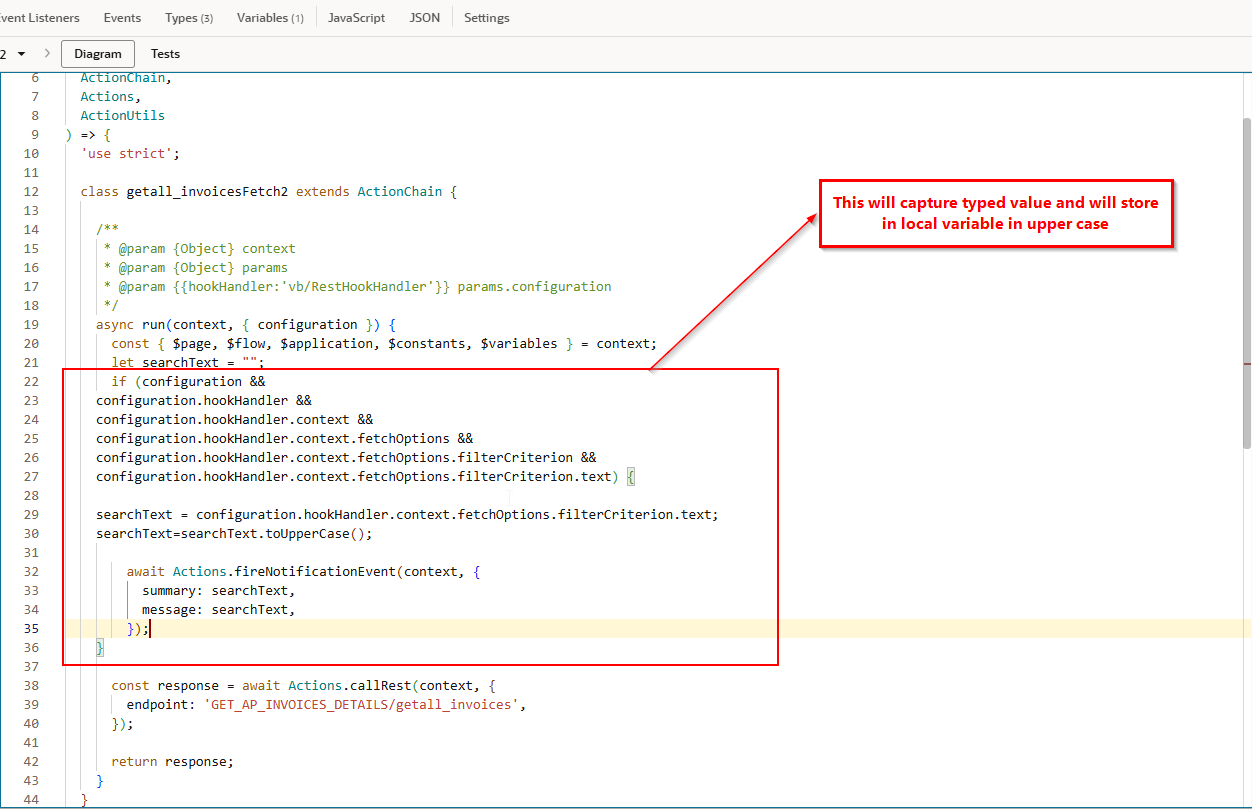Open the action chain selector dropdown arrow
This screenshot has width=1252, height=809.
point(21,54)
